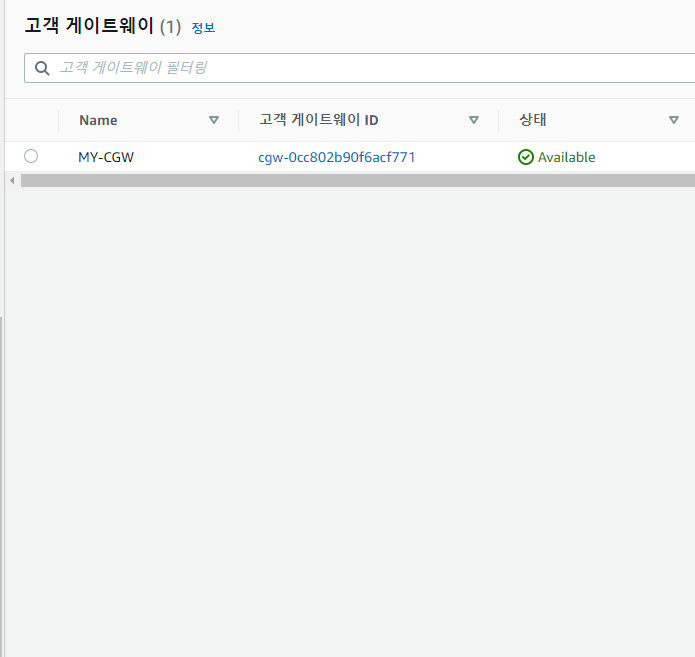Click the 고객 게이트웨이 ID column header

319,120
